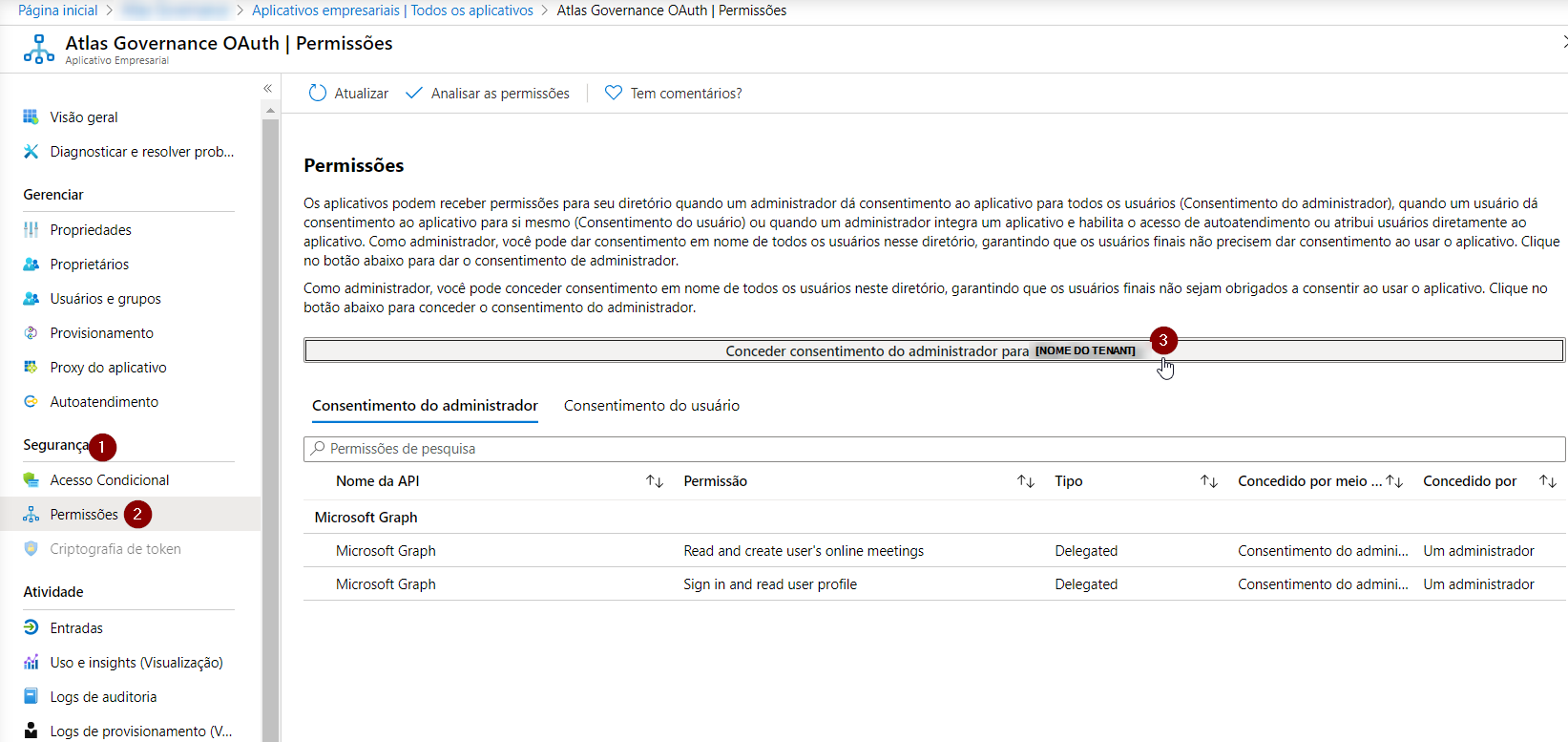Viewport: 1568px width, 742px height.
Task: Click Conceder consentimento do administrador button
Action: (x=933, y=350)
